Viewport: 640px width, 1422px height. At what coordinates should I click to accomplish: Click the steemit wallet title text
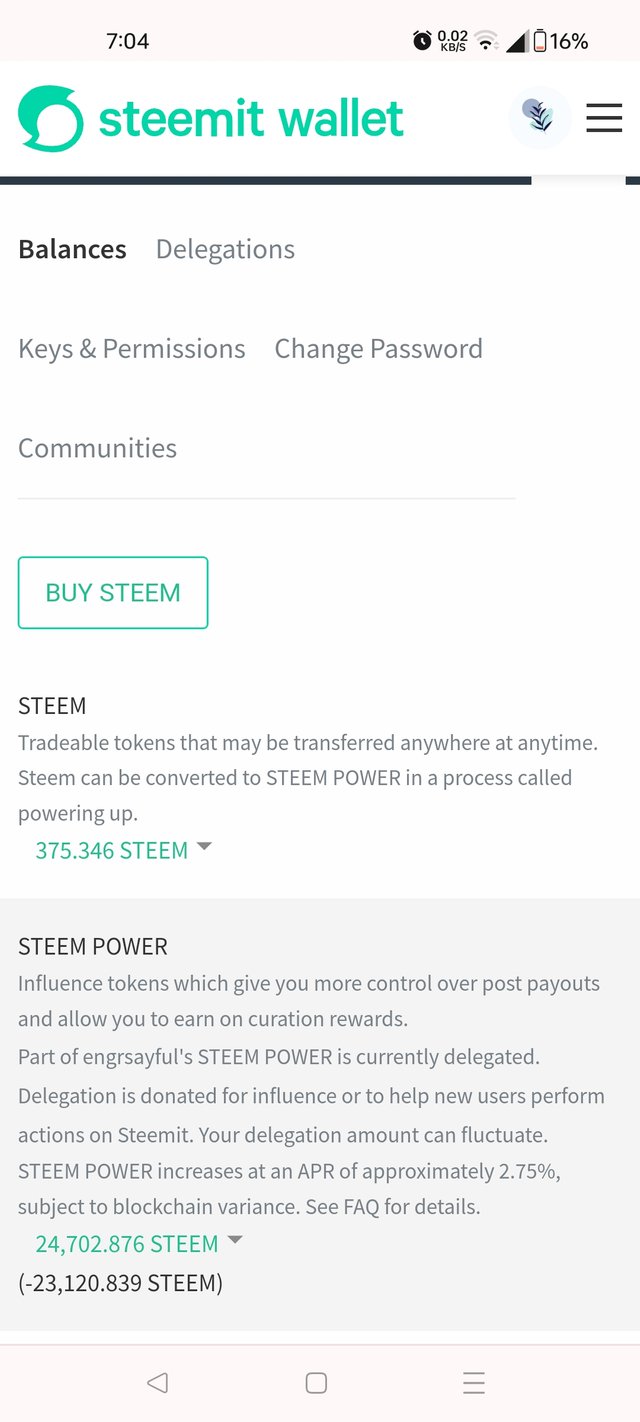[x=251, y=119]
